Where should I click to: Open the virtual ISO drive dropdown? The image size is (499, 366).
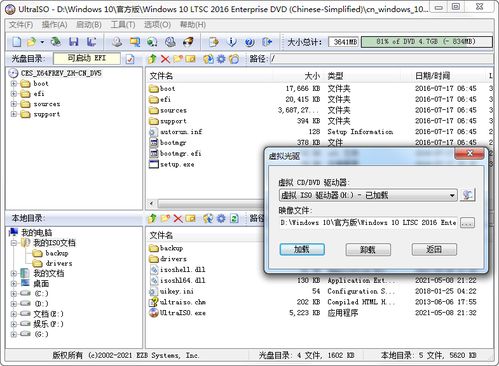(x=452, y=195)
